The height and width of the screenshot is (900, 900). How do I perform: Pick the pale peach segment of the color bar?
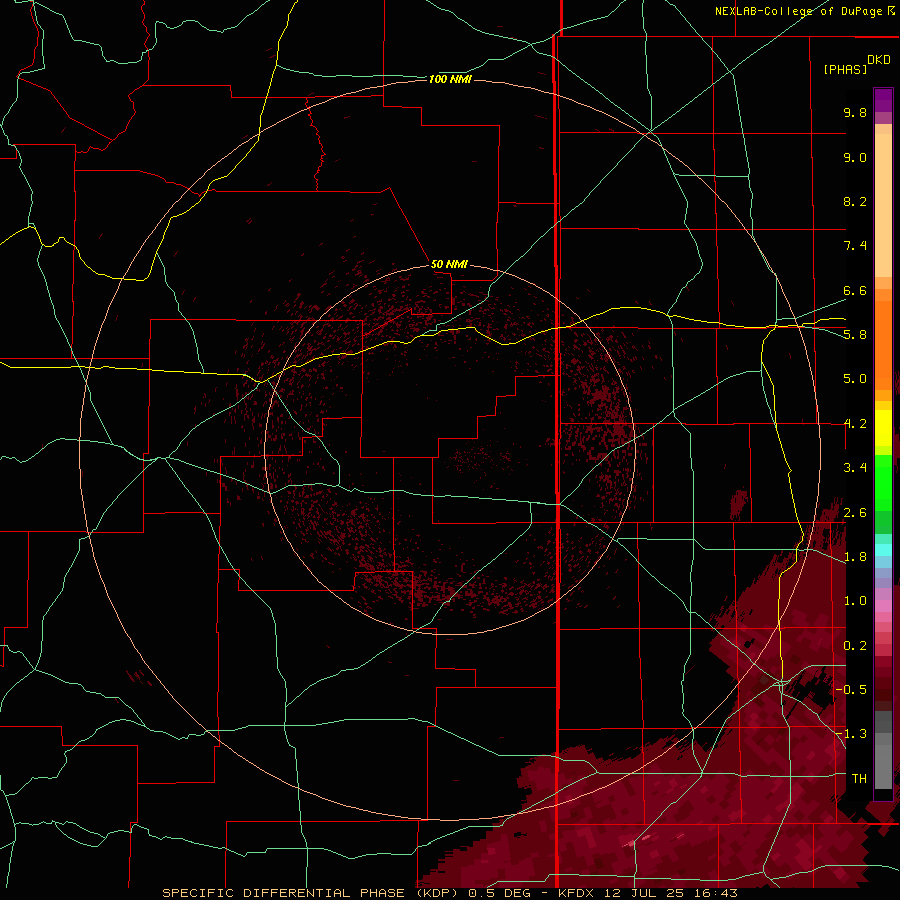point(883,205)
